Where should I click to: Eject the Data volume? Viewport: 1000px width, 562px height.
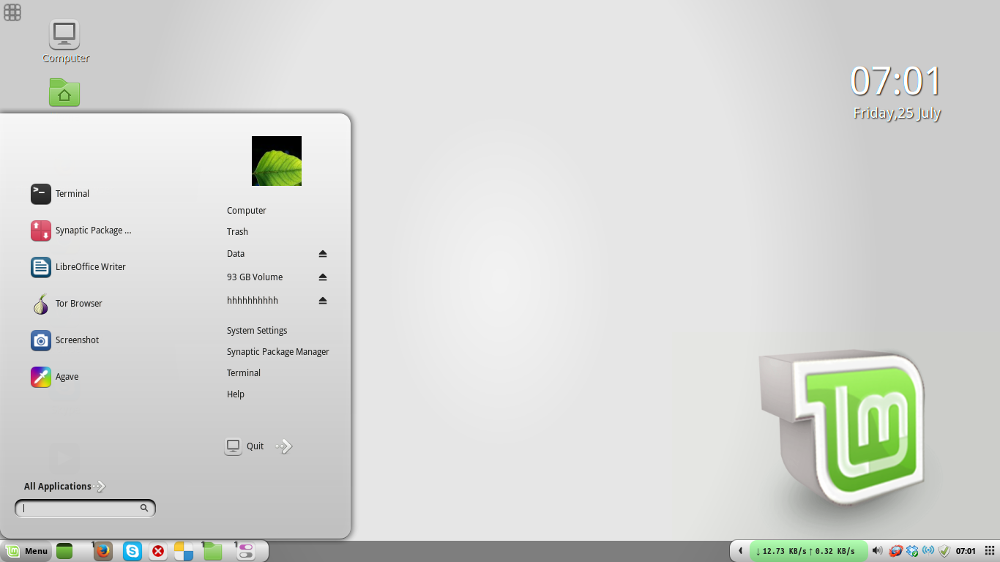pyautogui.click(x=323, y=254)
